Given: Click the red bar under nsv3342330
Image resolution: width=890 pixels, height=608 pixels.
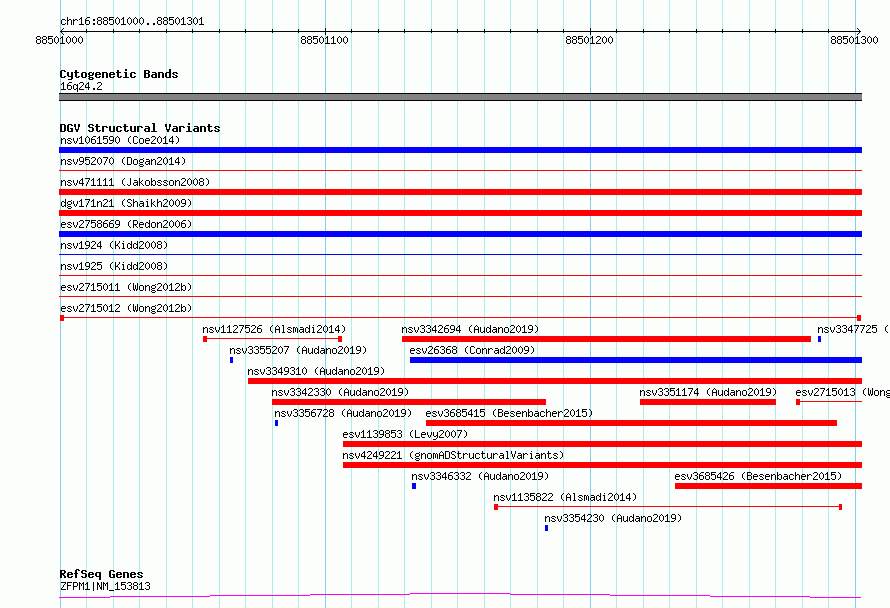Looking at the screenshot, I should (x=409, y=402).
